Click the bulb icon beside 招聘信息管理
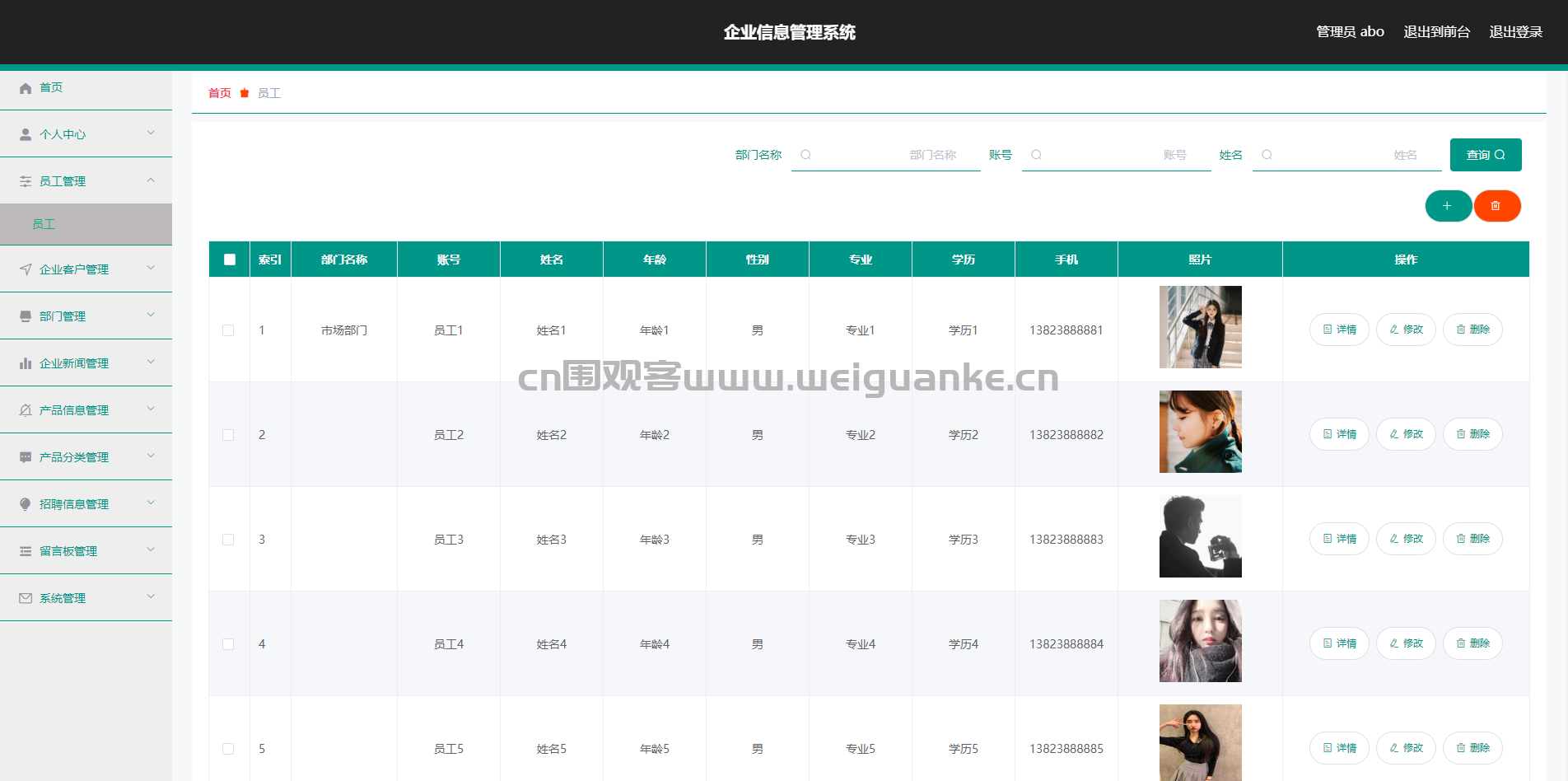Image resolution: width=1568 pixels, height=781 pixels. (26, 504)
